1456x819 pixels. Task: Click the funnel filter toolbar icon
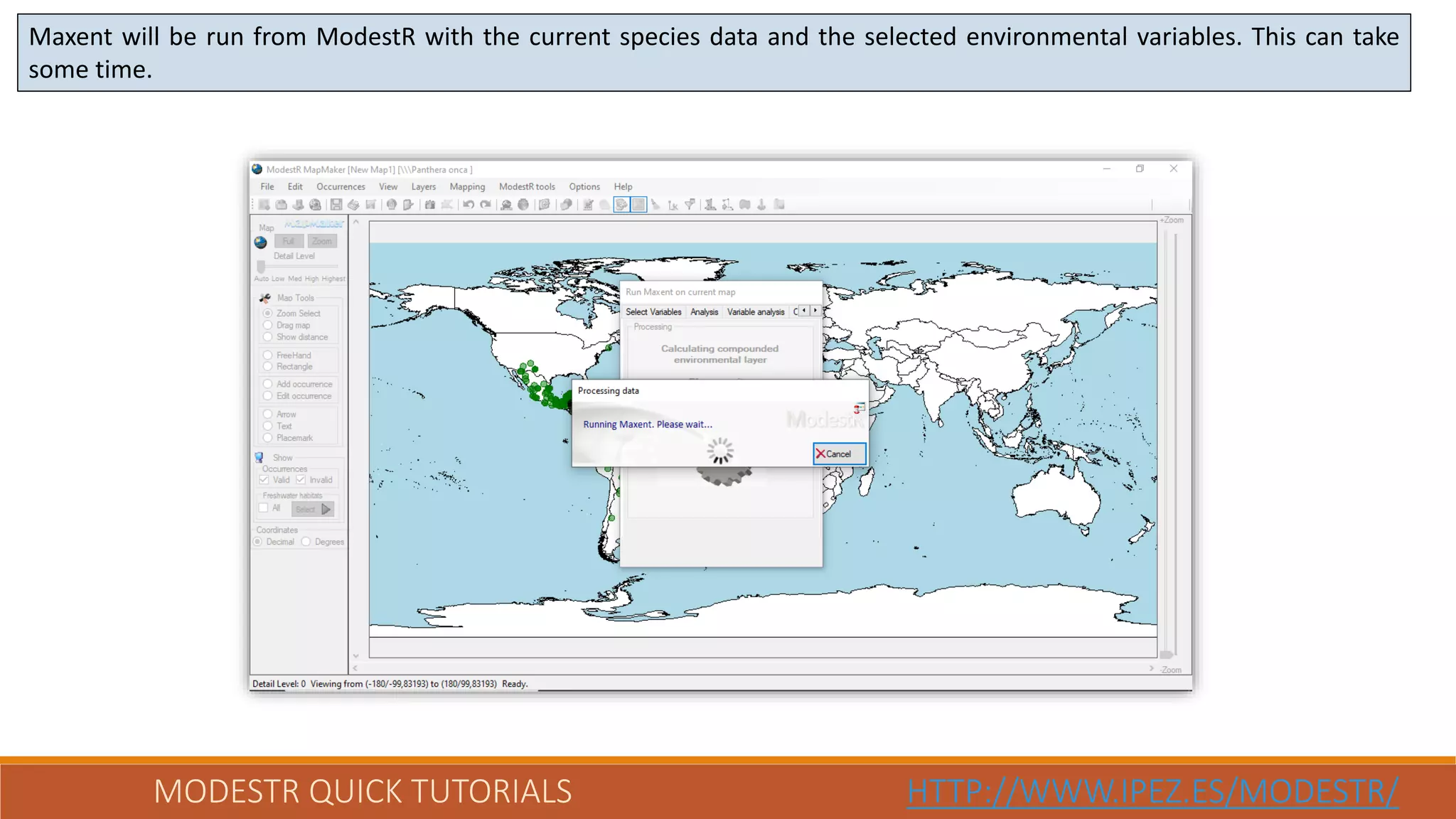point(690,205)
